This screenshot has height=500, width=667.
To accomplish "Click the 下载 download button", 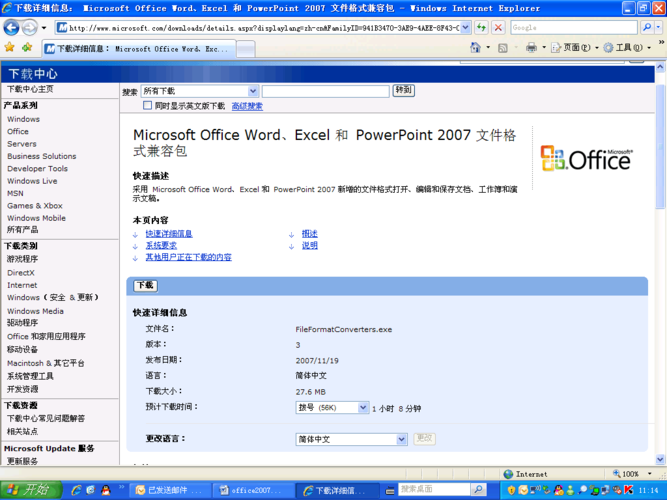I will coord(145,286).
